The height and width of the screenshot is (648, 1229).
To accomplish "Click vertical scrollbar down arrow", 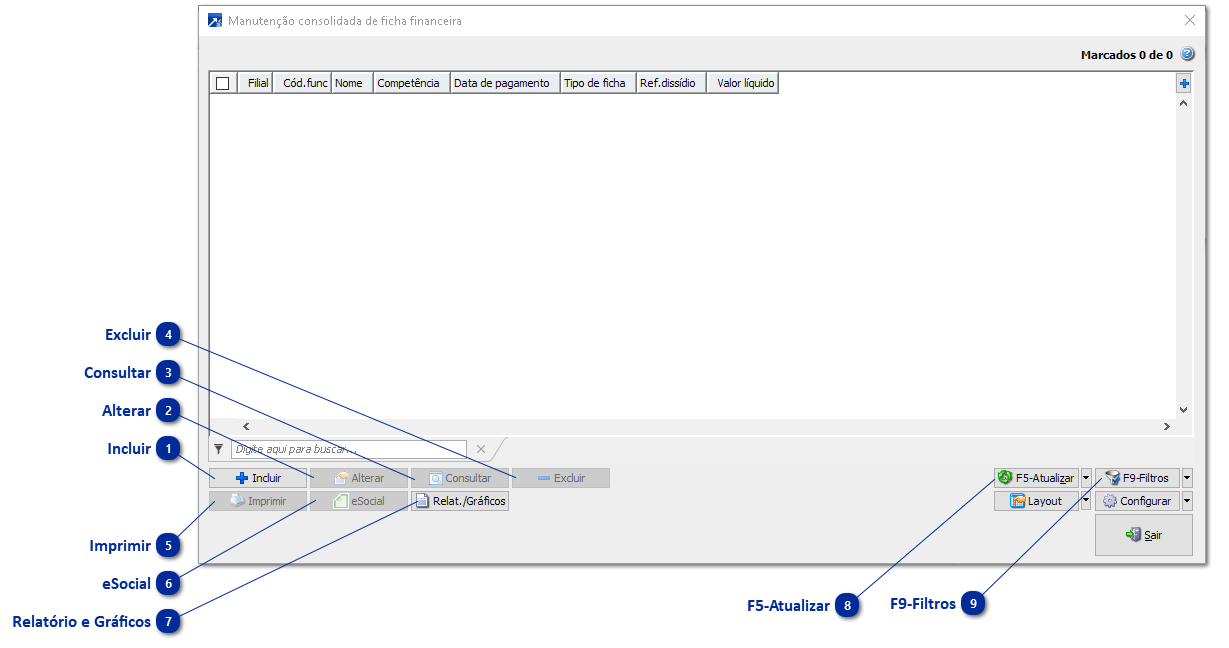I will pyautogui.click(x=1184, y=410).
